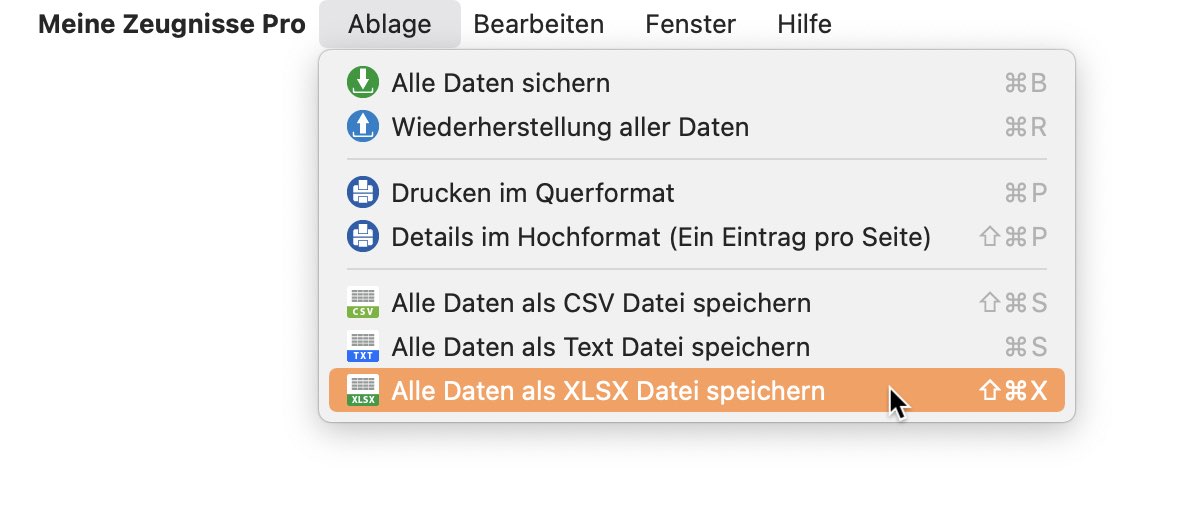Click the ⇧⌘X shortcut label

(x=1013, y=391)
